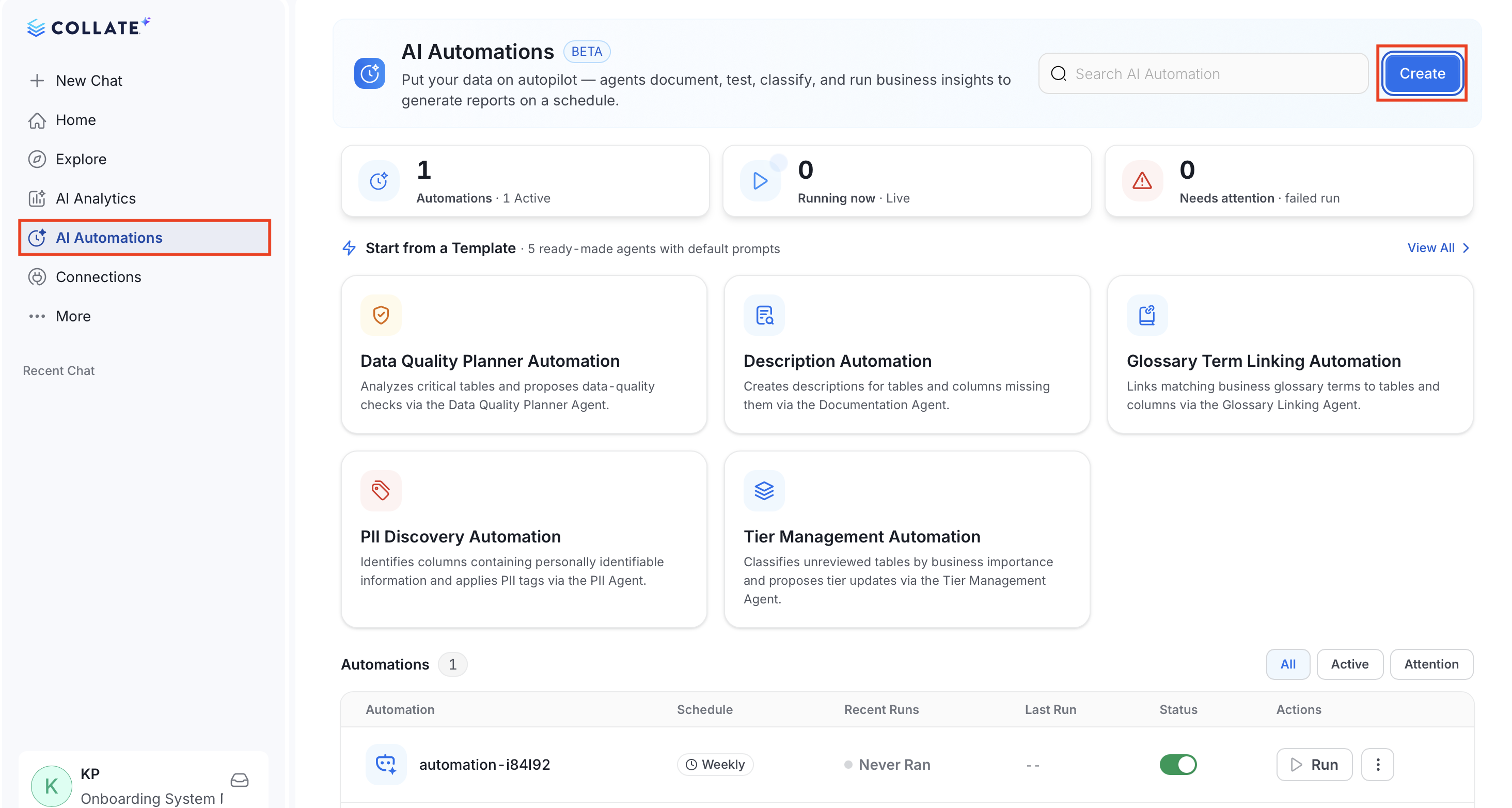
Task: Click the View All link
Action: [x=1438, y=248]
